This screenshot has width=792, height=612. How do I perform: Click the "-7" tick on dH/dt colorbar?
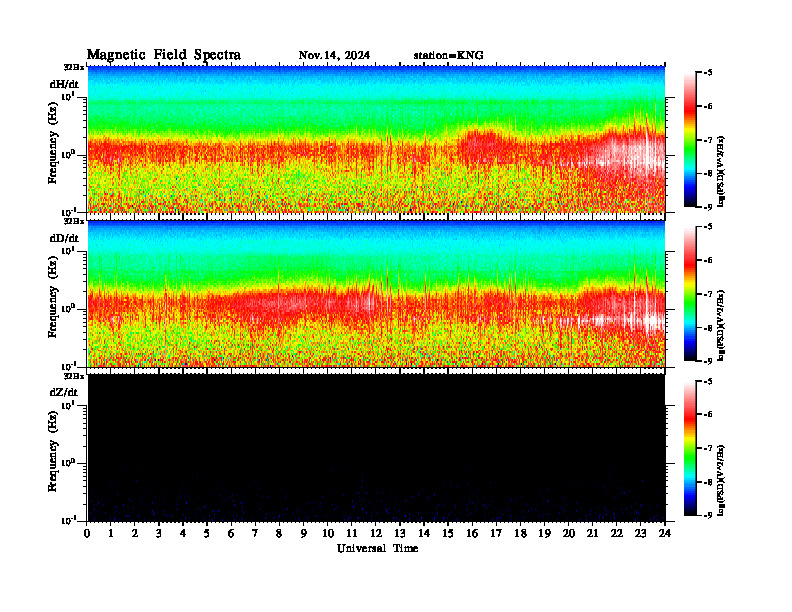708,140
